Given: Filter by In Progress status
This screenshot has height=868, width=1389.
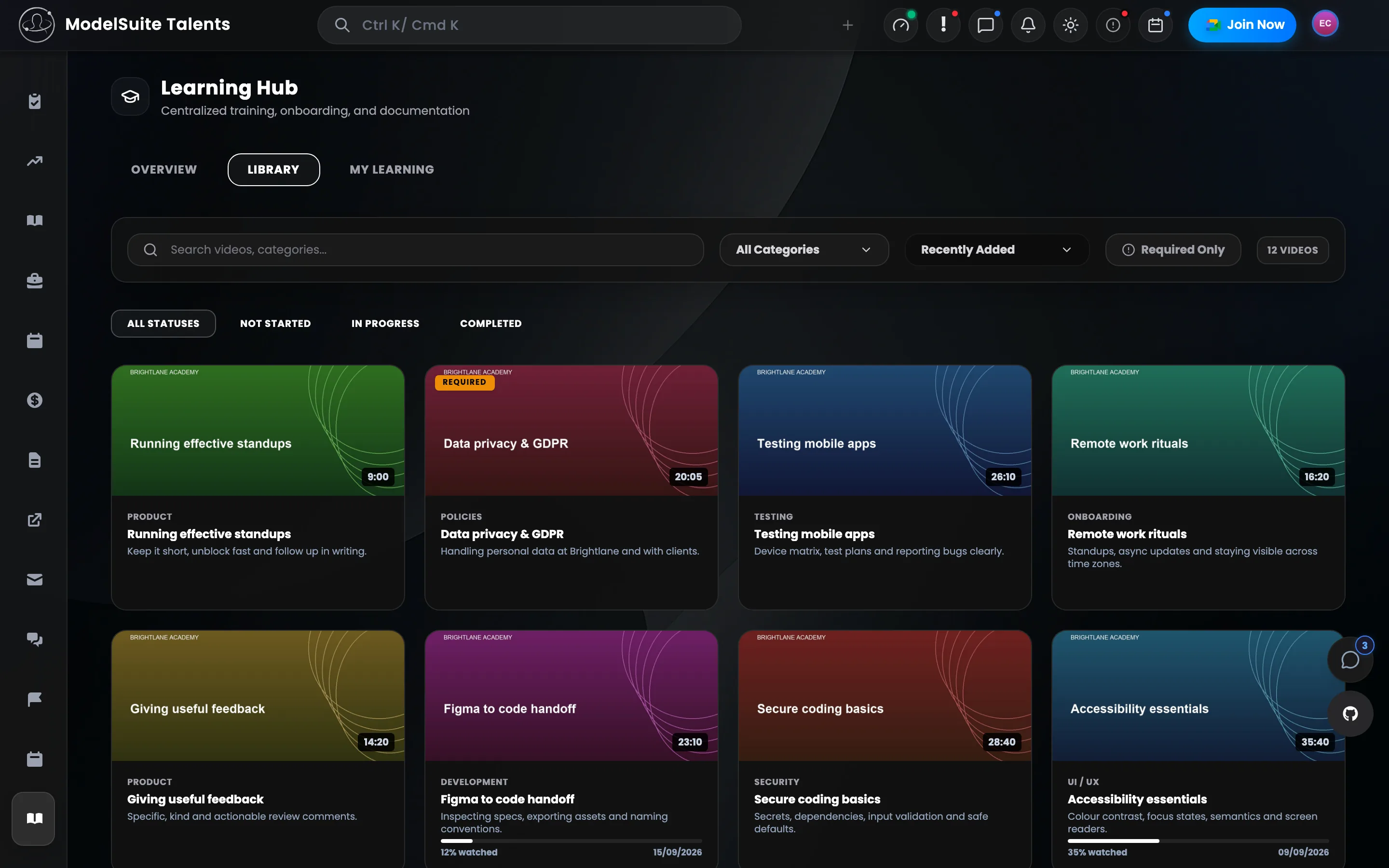Looking at the screenshot, I should coord(385,324).
